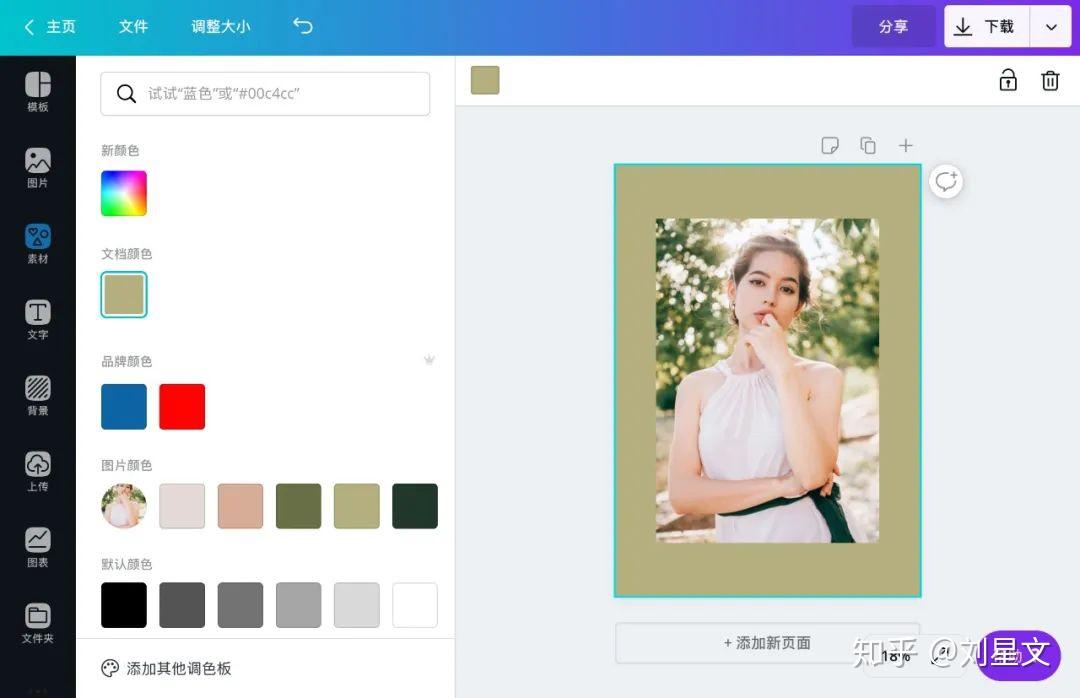The image size is (1080, 698).
Task: Add a note using the notes icon
Action: coord(830,145)
